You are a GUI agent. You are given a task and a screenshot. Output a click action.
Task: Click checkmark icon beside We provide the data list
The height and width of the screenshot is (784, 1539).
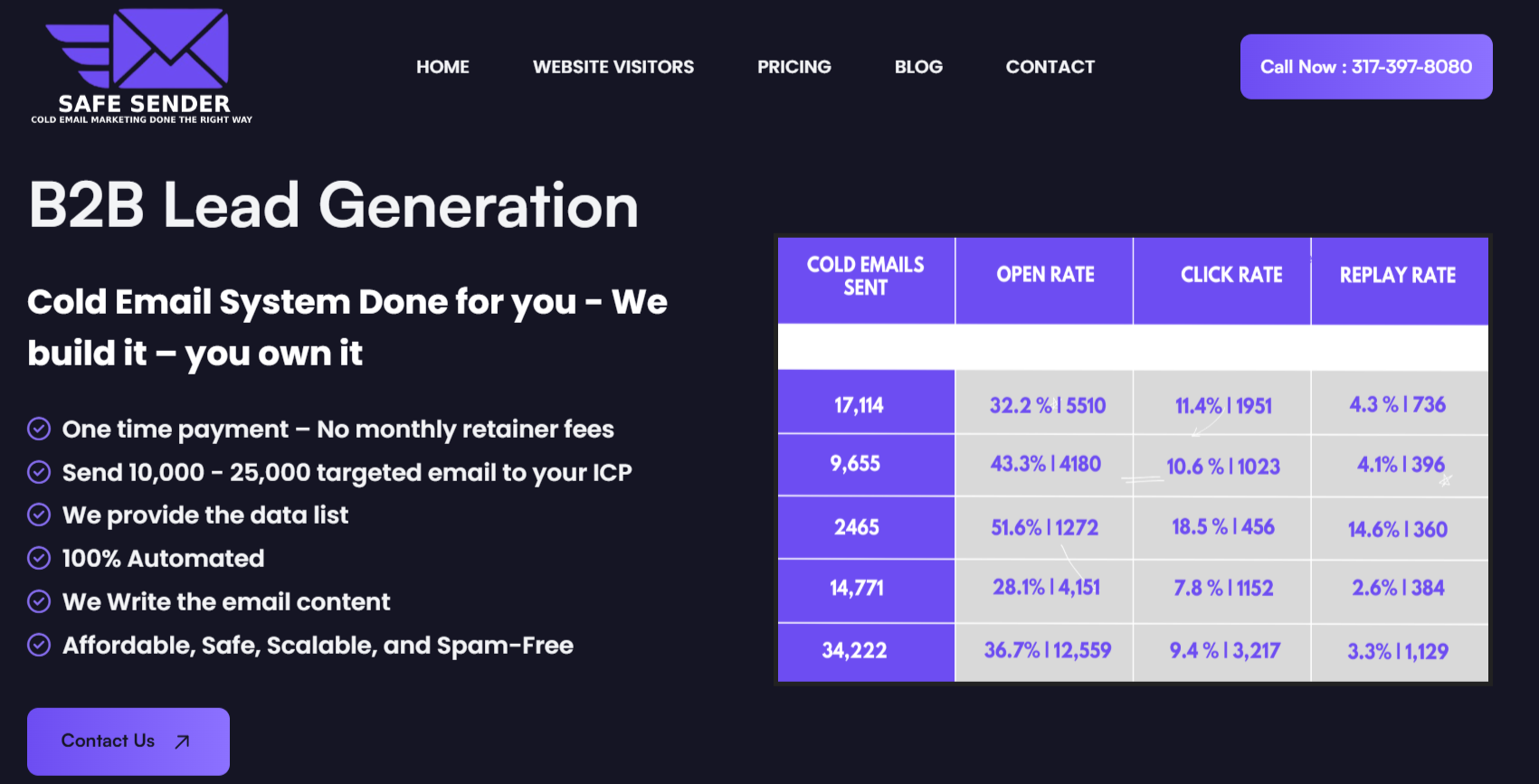[x=39, y=515]
